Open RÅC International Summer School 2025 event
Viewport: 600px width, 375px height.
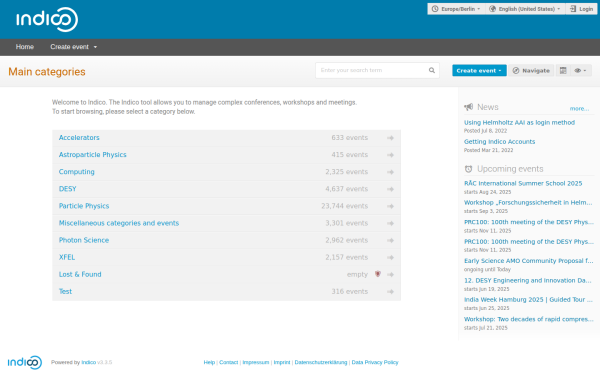[523, 183]
